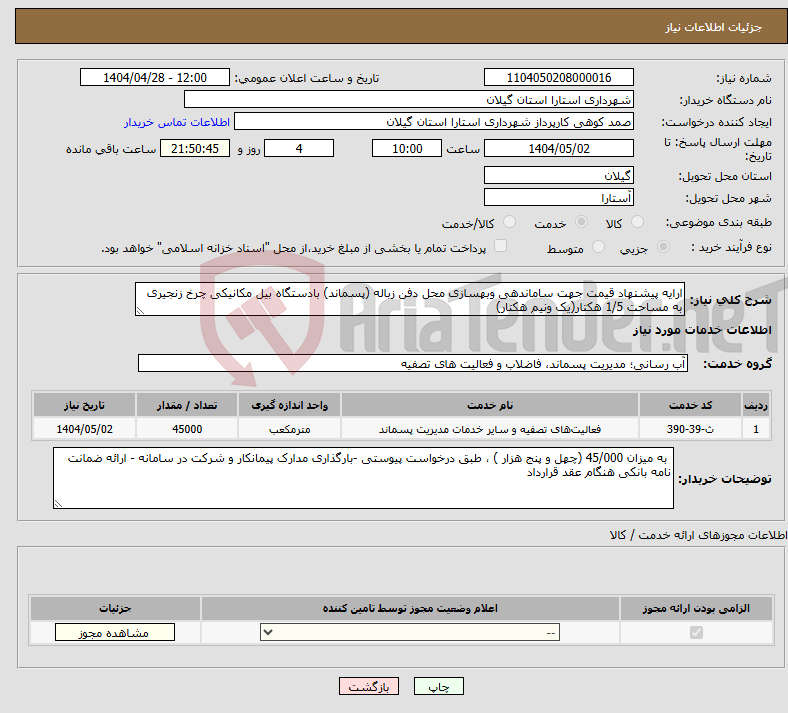Click the remaining days field showing 4

click(x=299, y=148)
